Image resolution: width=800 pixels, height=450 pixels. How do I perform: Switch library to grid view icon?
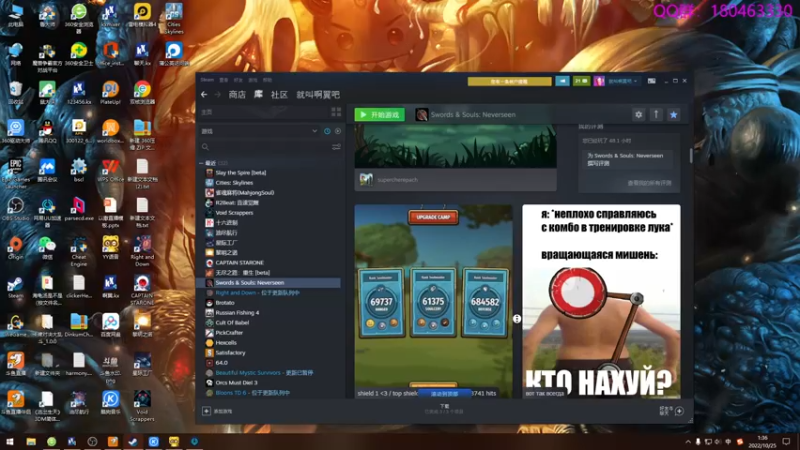pyautogui.click(x=336, y=112)
